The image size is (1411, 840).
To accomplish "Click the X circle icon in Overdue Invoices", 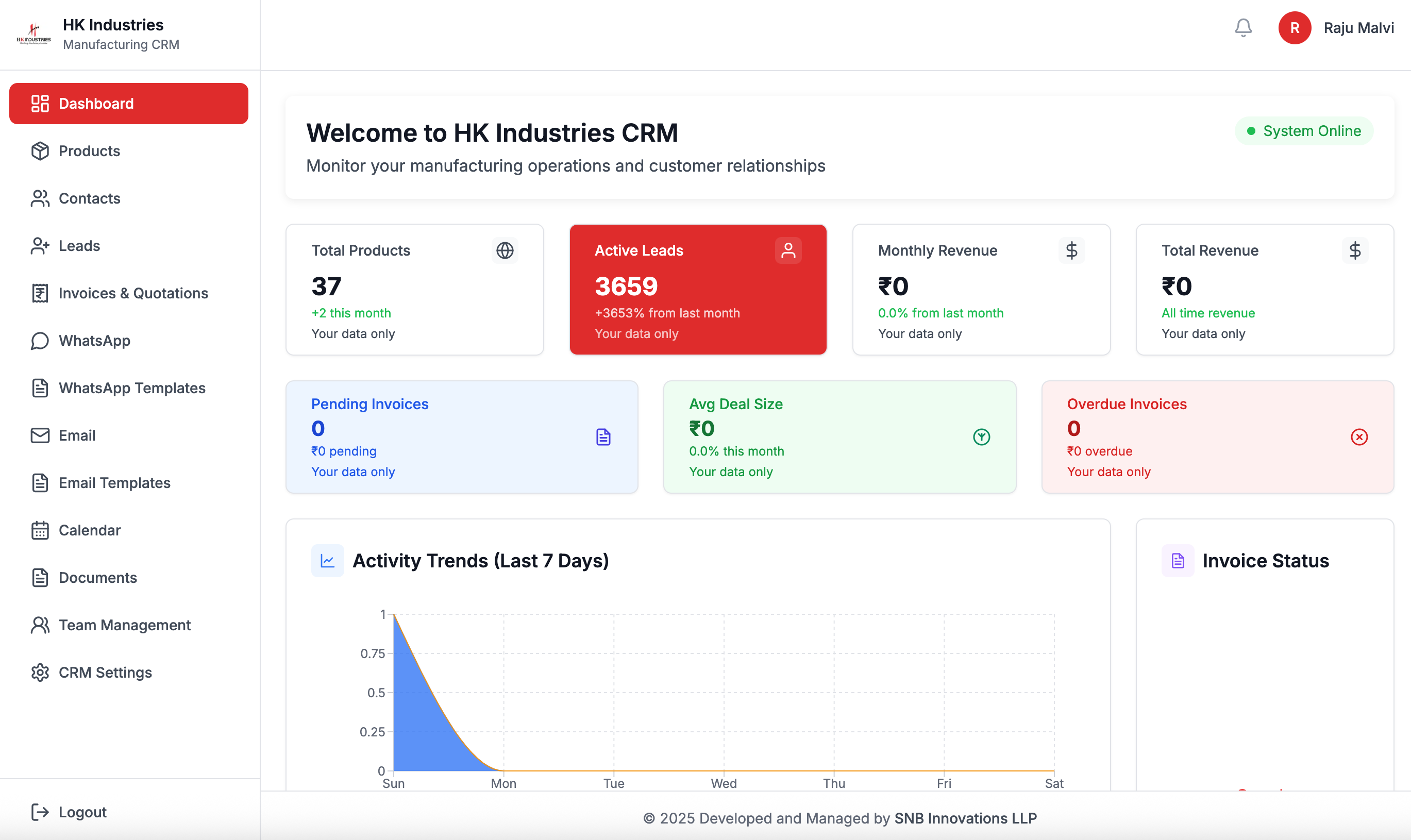I will pyautogui.click(x=1359, y=437).
